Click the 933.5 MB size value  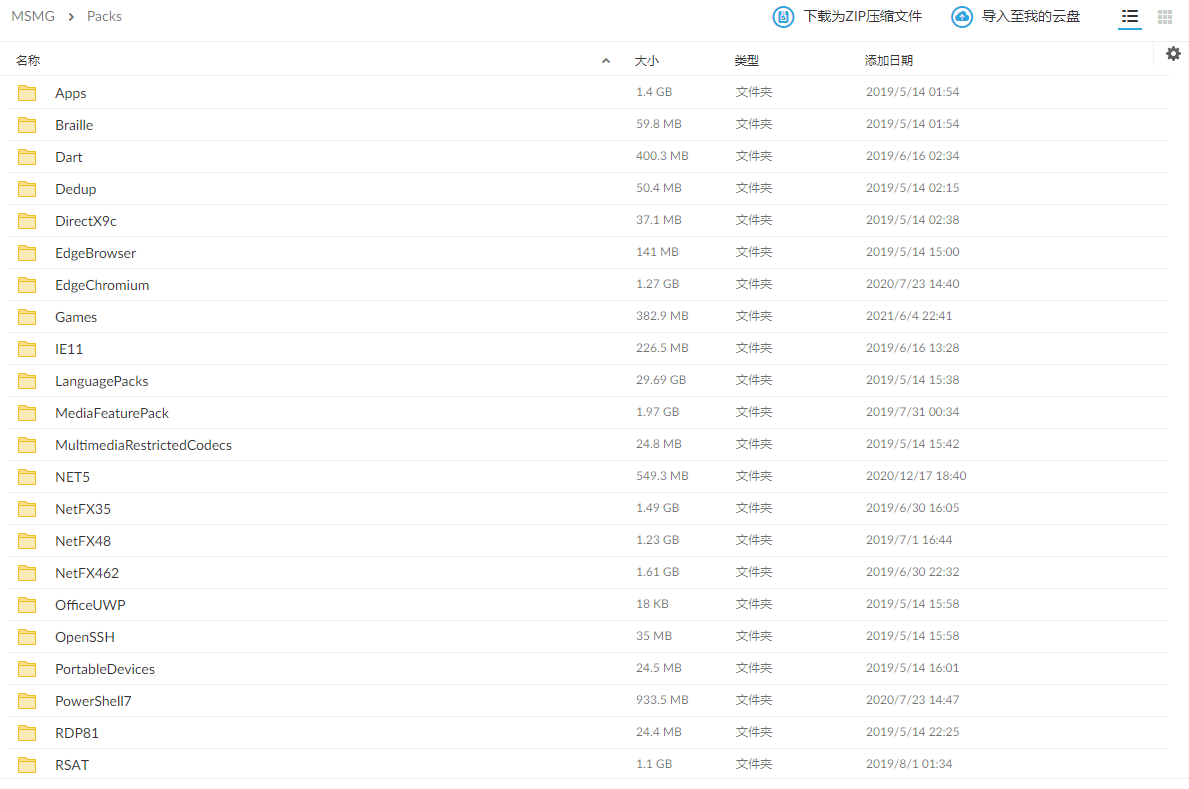(662, 699)
